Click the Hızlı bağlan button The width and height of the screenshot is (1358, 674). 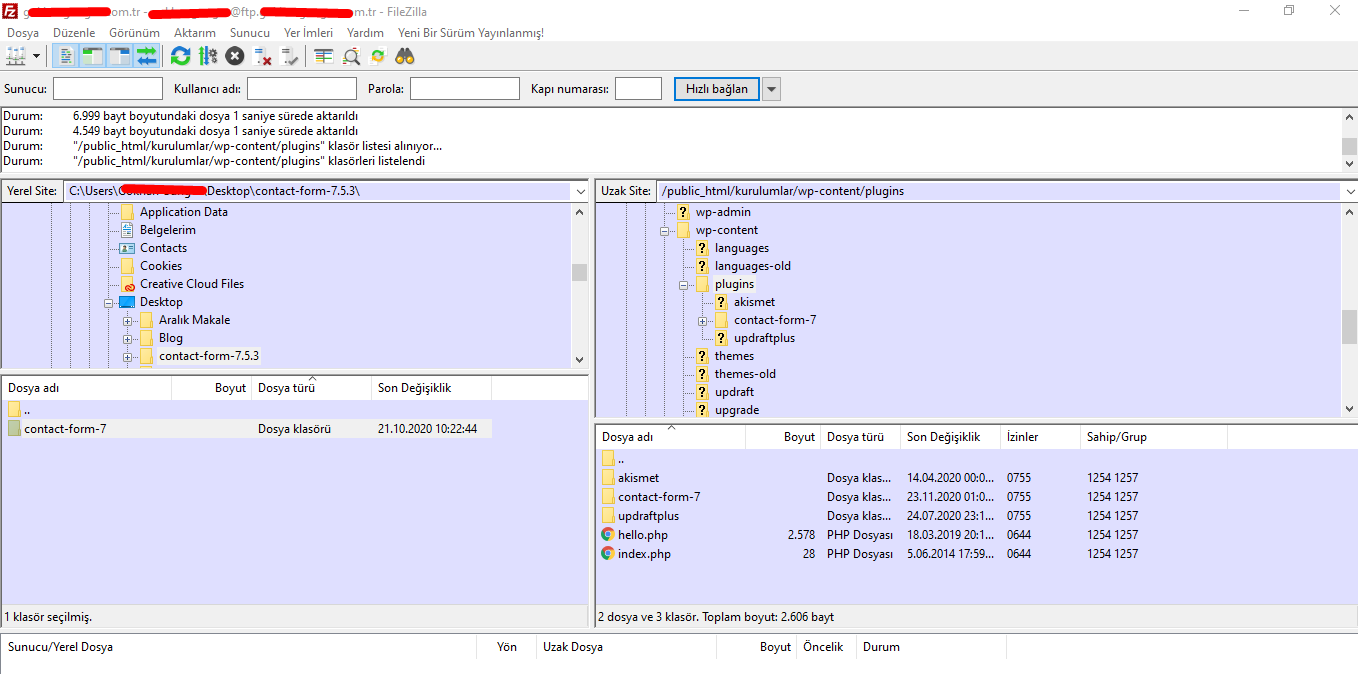(717, 89)
